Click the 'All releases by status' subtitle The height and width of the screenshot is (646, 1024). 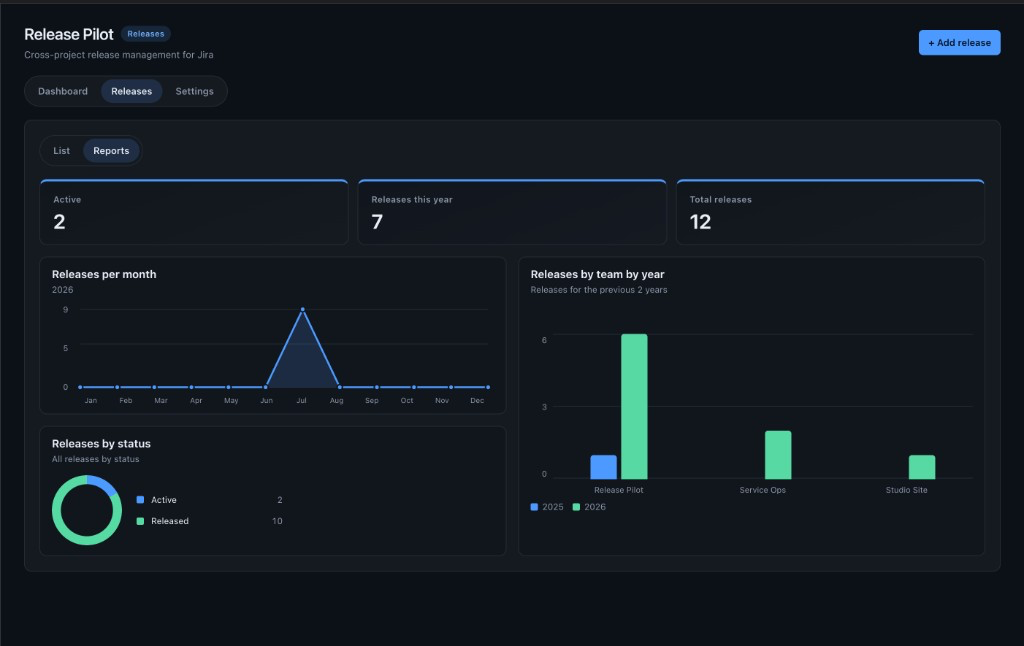(95, 459)
